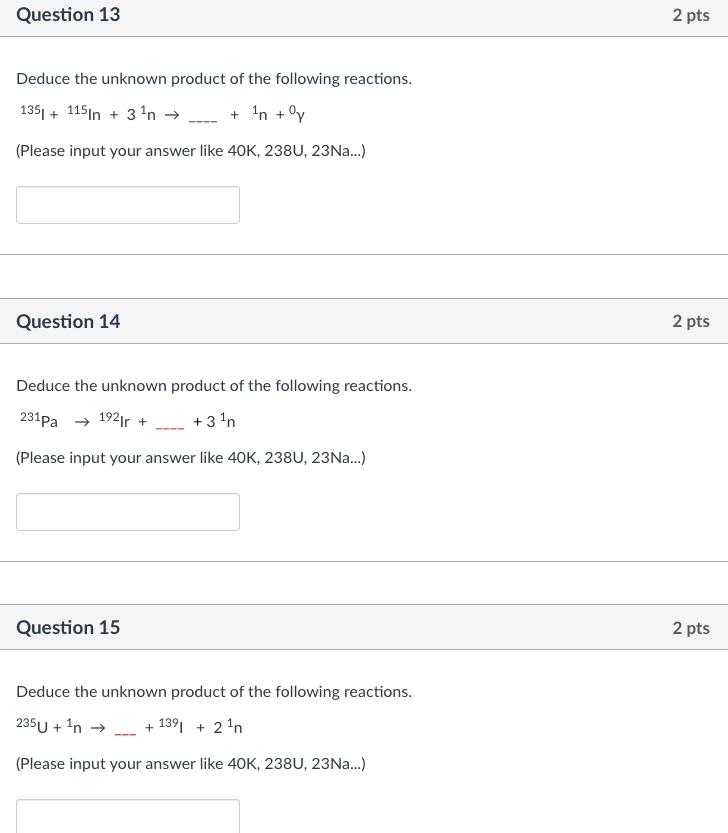This screenshot has height=833, width=728.
Task: Select the Question 13 header
Action: point(68,15)
